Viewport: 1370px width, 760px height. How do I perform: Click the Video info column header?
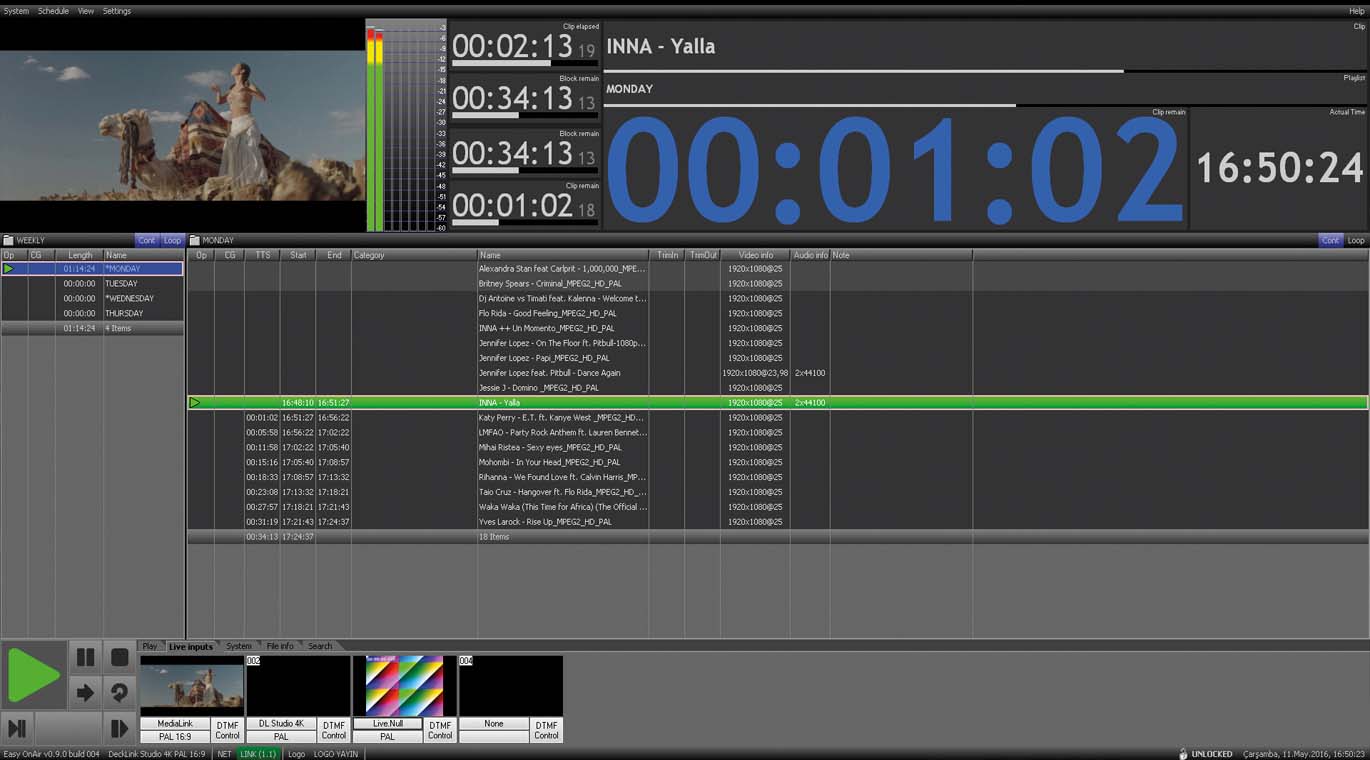pyautogui.click(x=756, y=255)
